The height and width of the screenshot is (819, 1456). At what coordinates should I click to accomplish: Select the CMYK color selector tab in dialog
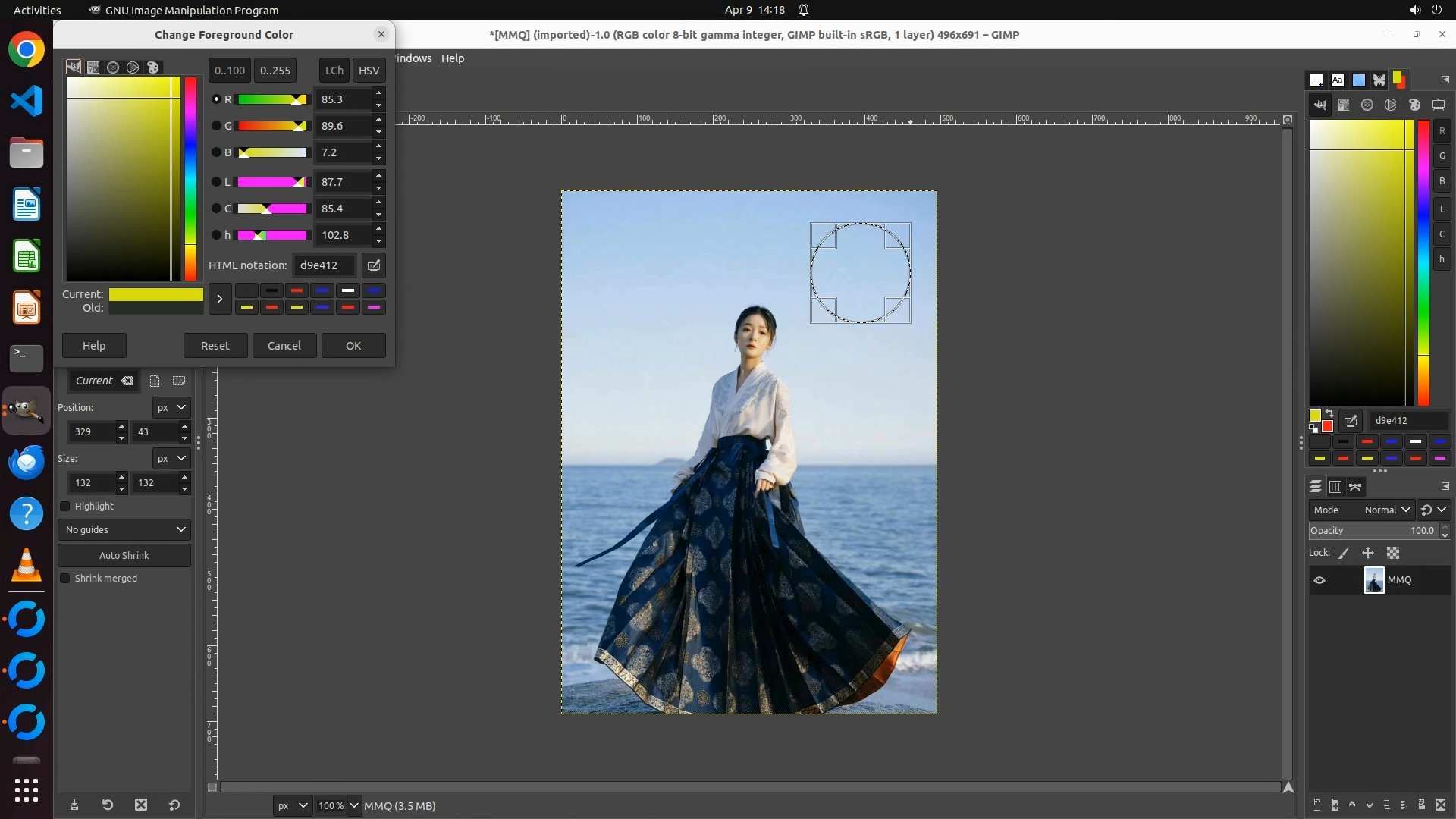tap(93, 67)
